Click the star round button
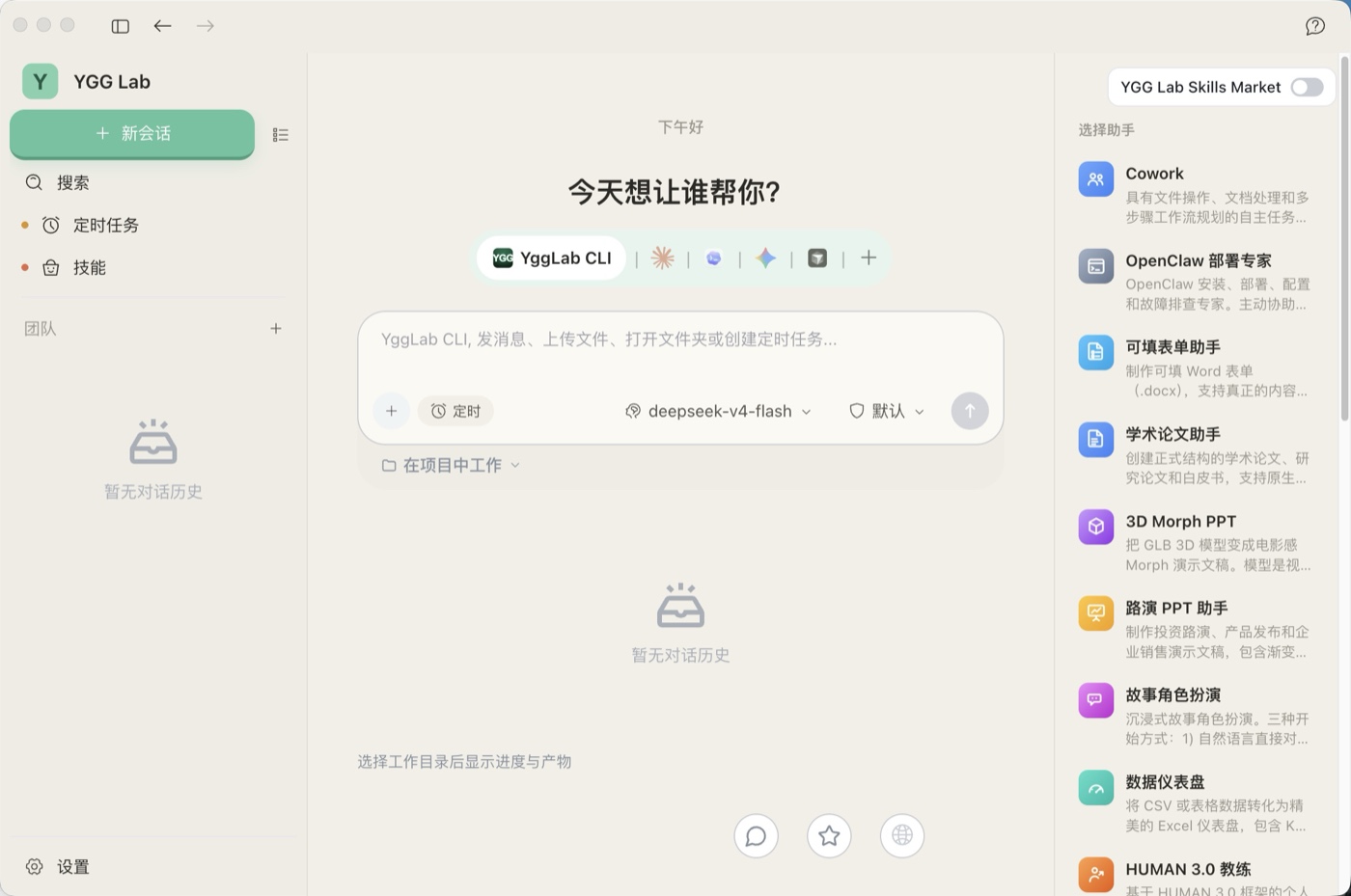 click(x=829, y=835)
